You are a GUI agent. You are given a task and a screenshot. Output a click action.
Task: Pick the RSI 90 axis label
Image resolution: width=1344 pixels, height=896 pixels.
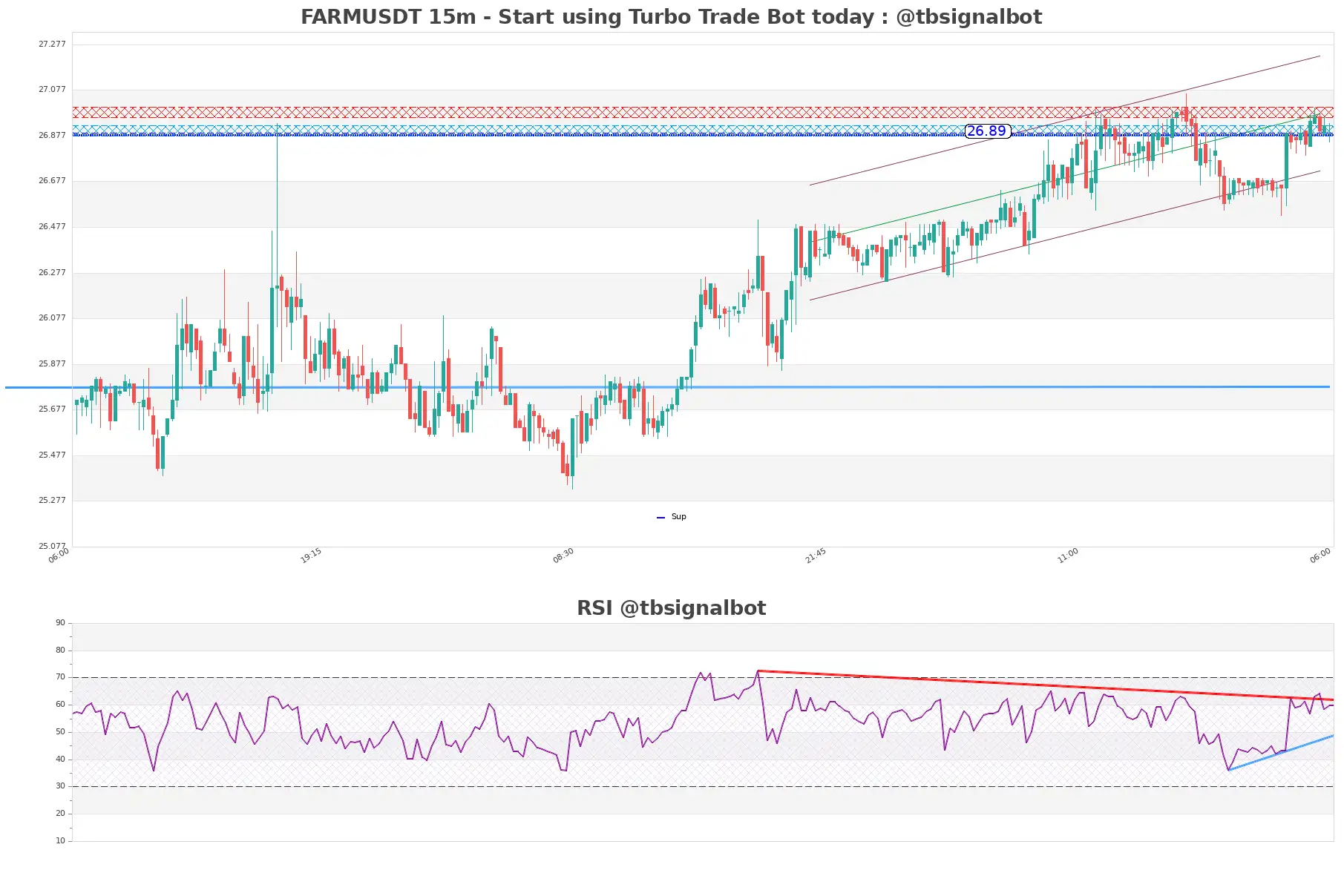(61, 623)
